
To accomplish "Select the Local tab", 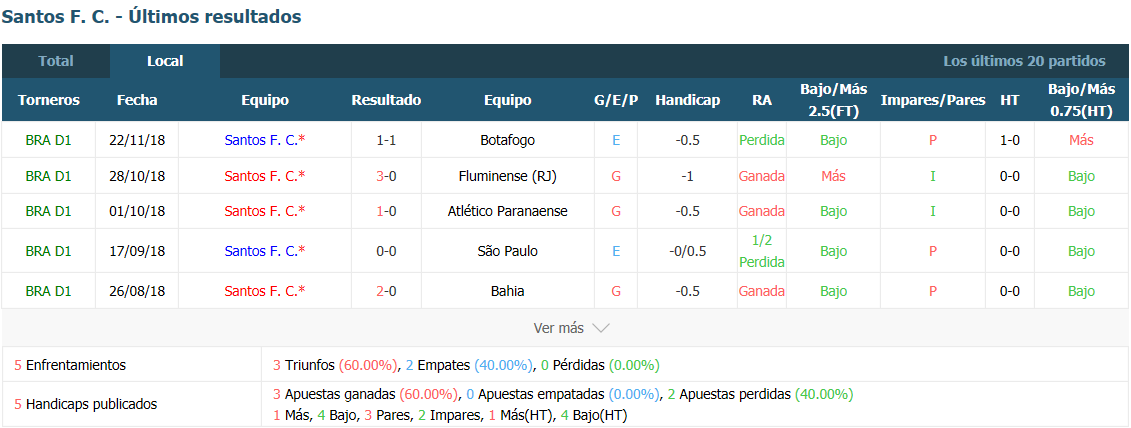I will (x=165, y=61).
